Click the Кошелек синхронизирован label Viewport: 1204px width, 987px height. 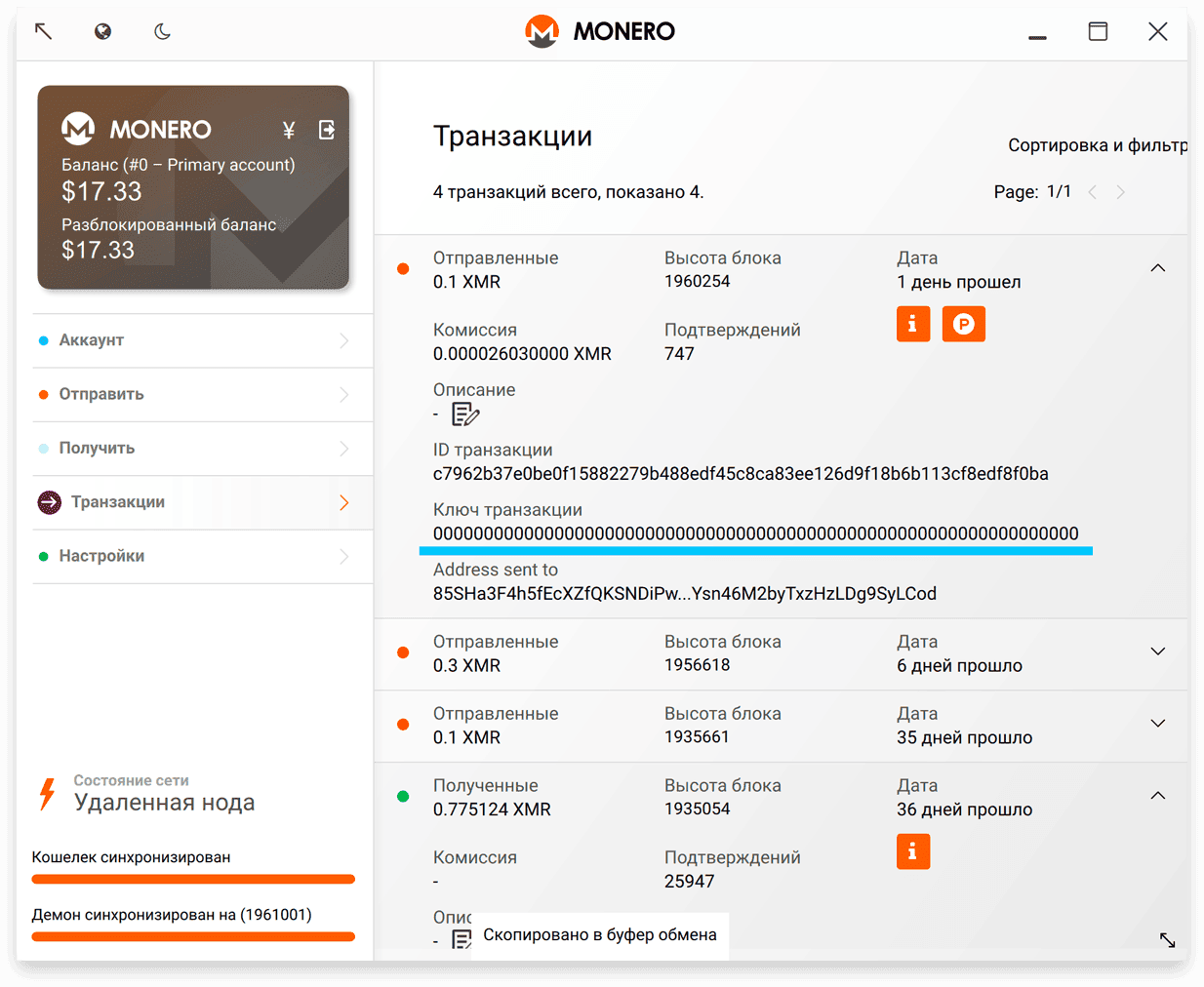click(131, 857)
